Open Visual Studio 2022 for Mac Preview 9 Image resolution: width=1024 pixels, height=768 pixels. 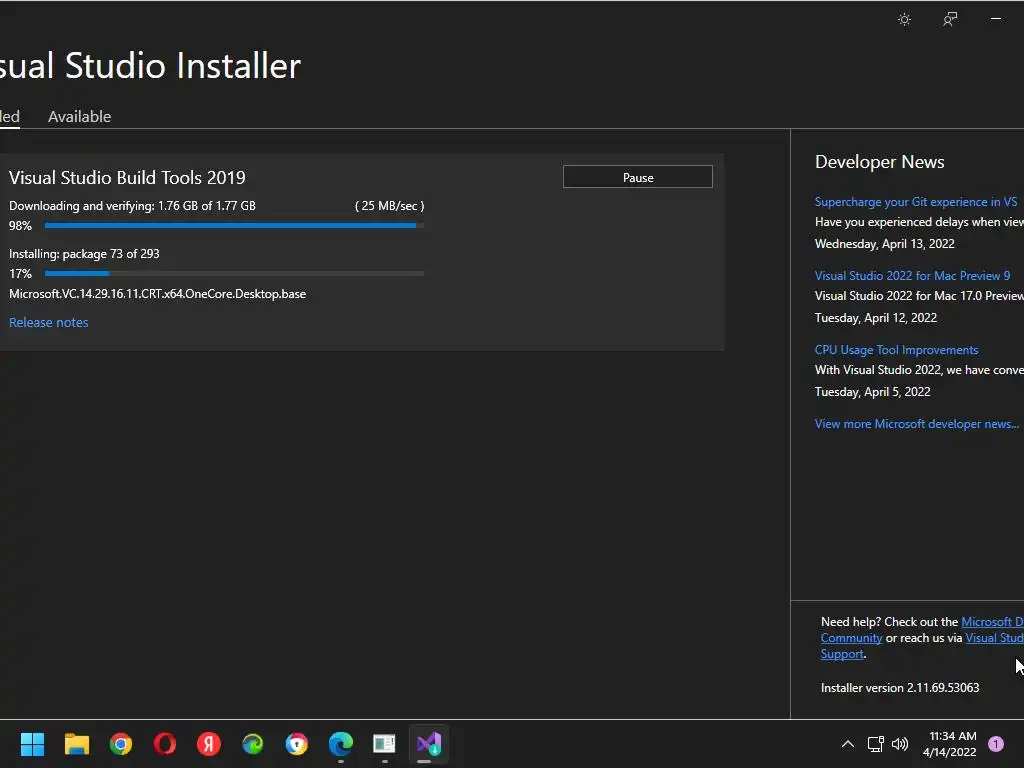click(x=912, y=276)
